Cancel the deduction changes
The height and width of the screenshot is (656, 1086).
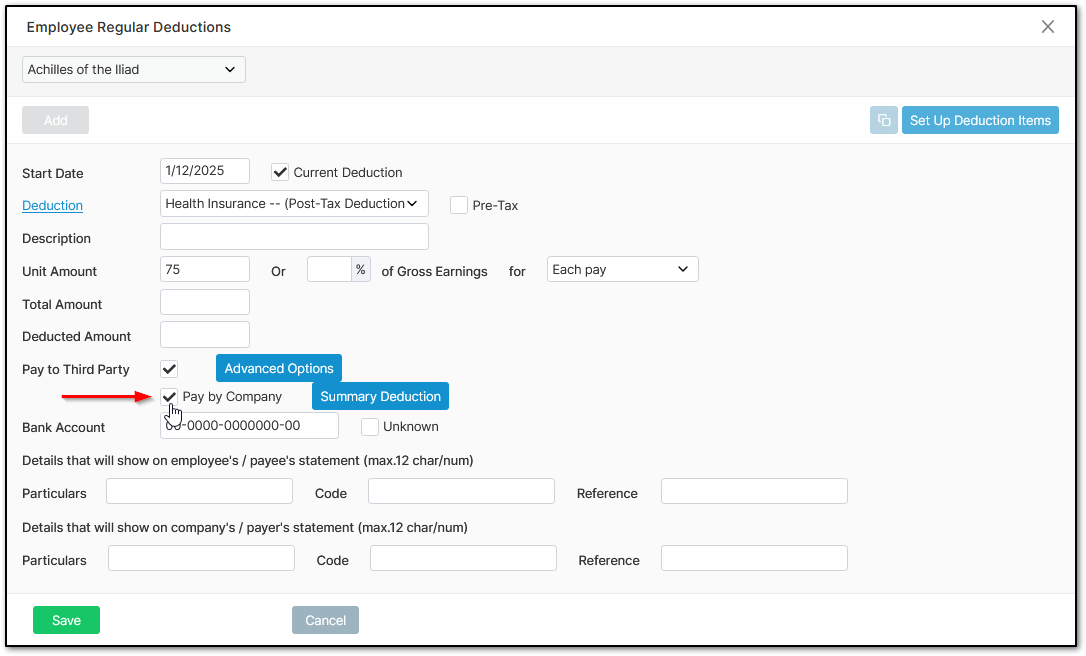[x=326, y=620]
